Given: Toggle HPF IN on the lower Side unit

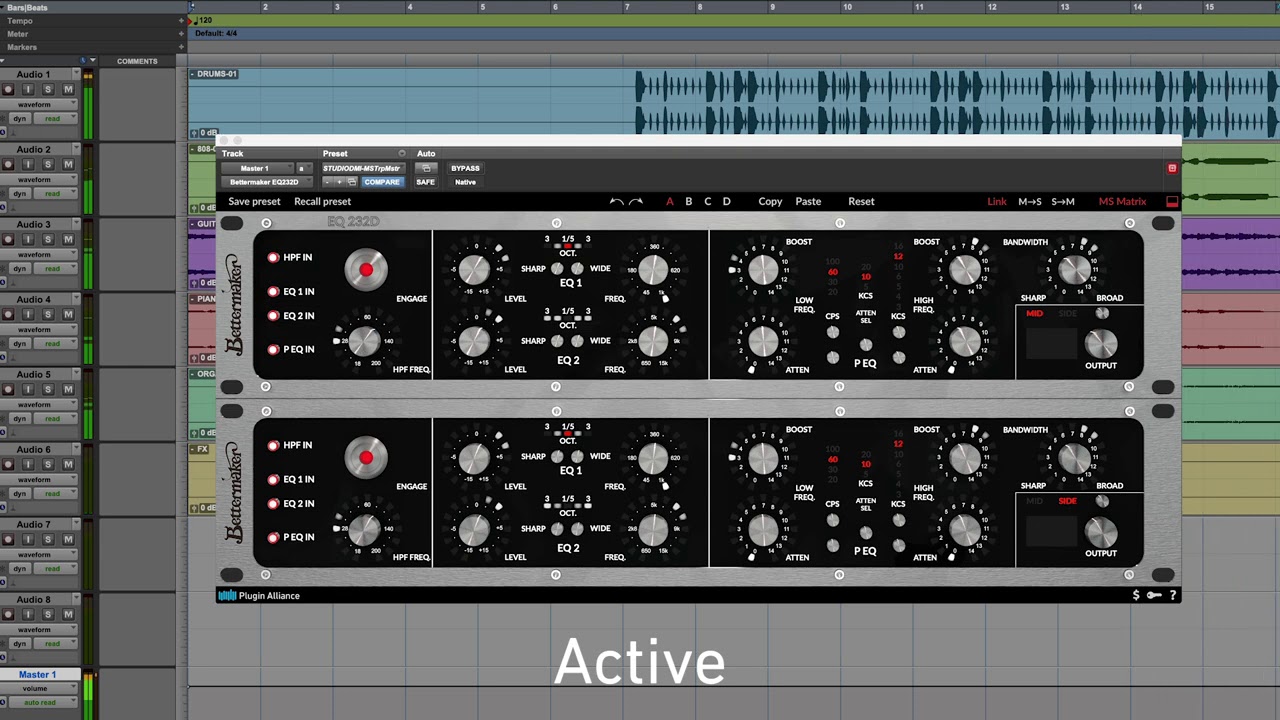Looking at the screenshot, I should pyautogui.click(x=273, y=446).
